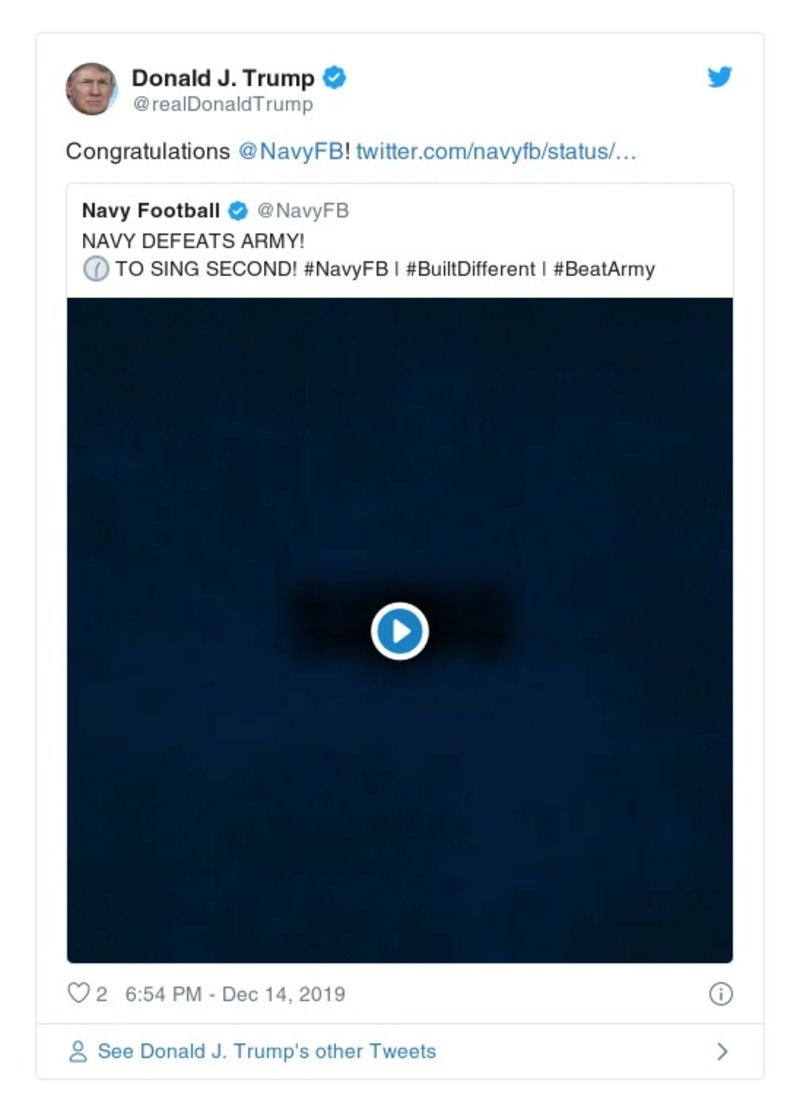Viewport: 800px width, 1115px height.
Task: Click the 6:54 PM - Dec 14, 2019 timestamp
Action: tap(235, 993)
